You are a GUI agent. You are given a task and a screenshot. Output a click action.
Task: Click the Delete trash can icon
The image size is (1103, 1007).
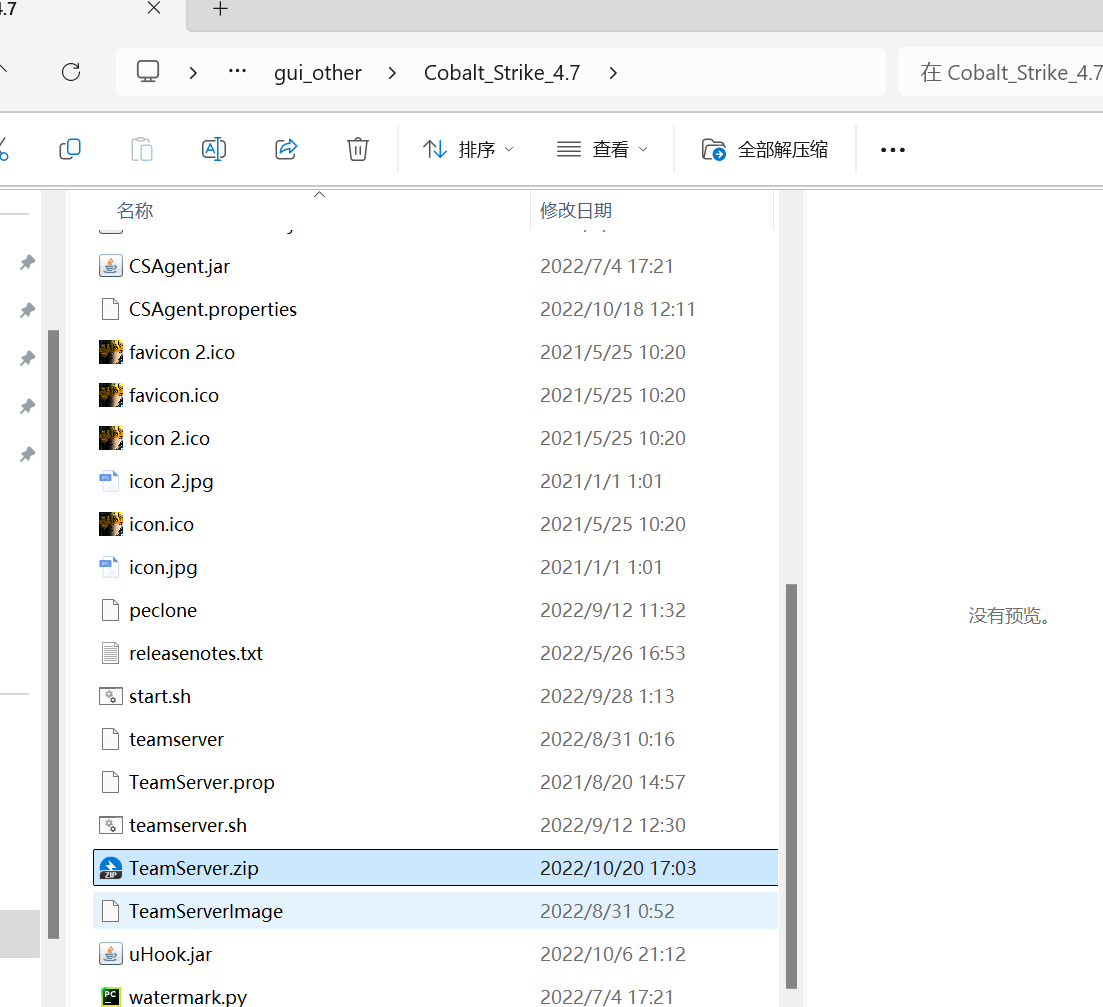pyautogui.click(x=357, y=149)
